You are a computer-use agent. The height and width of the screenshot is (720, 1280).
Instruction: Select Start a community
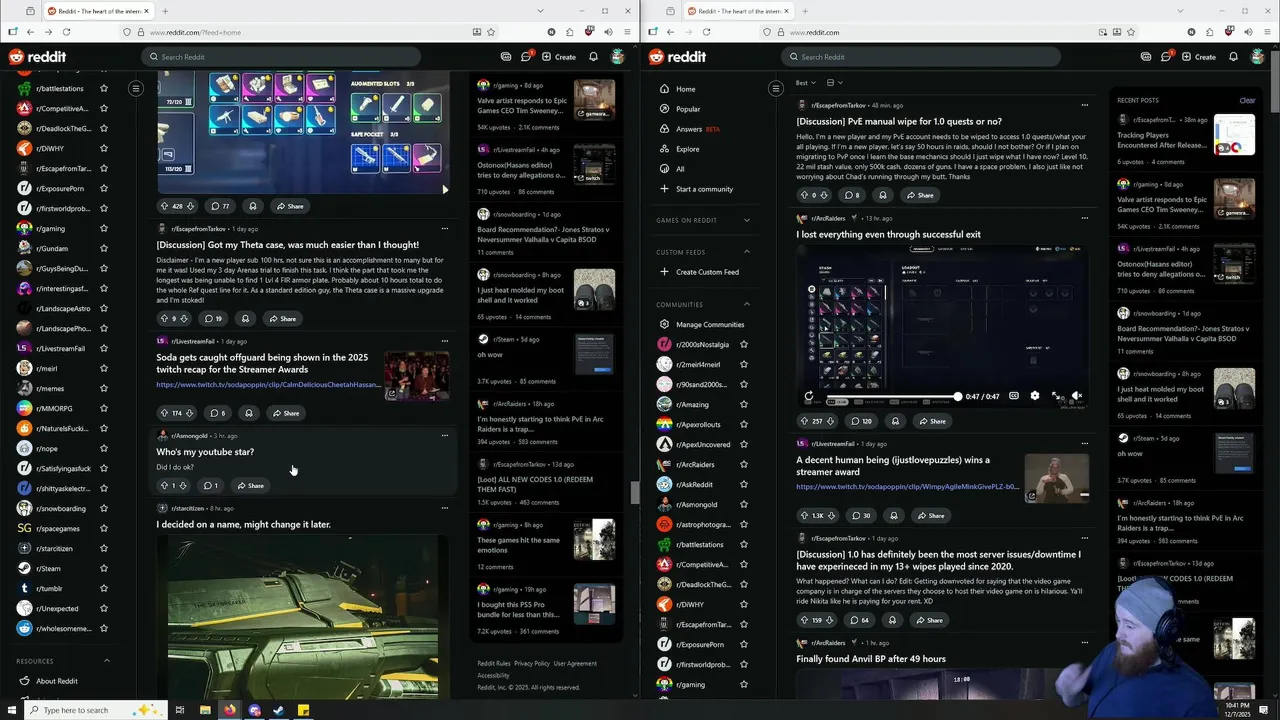point(703,189)
